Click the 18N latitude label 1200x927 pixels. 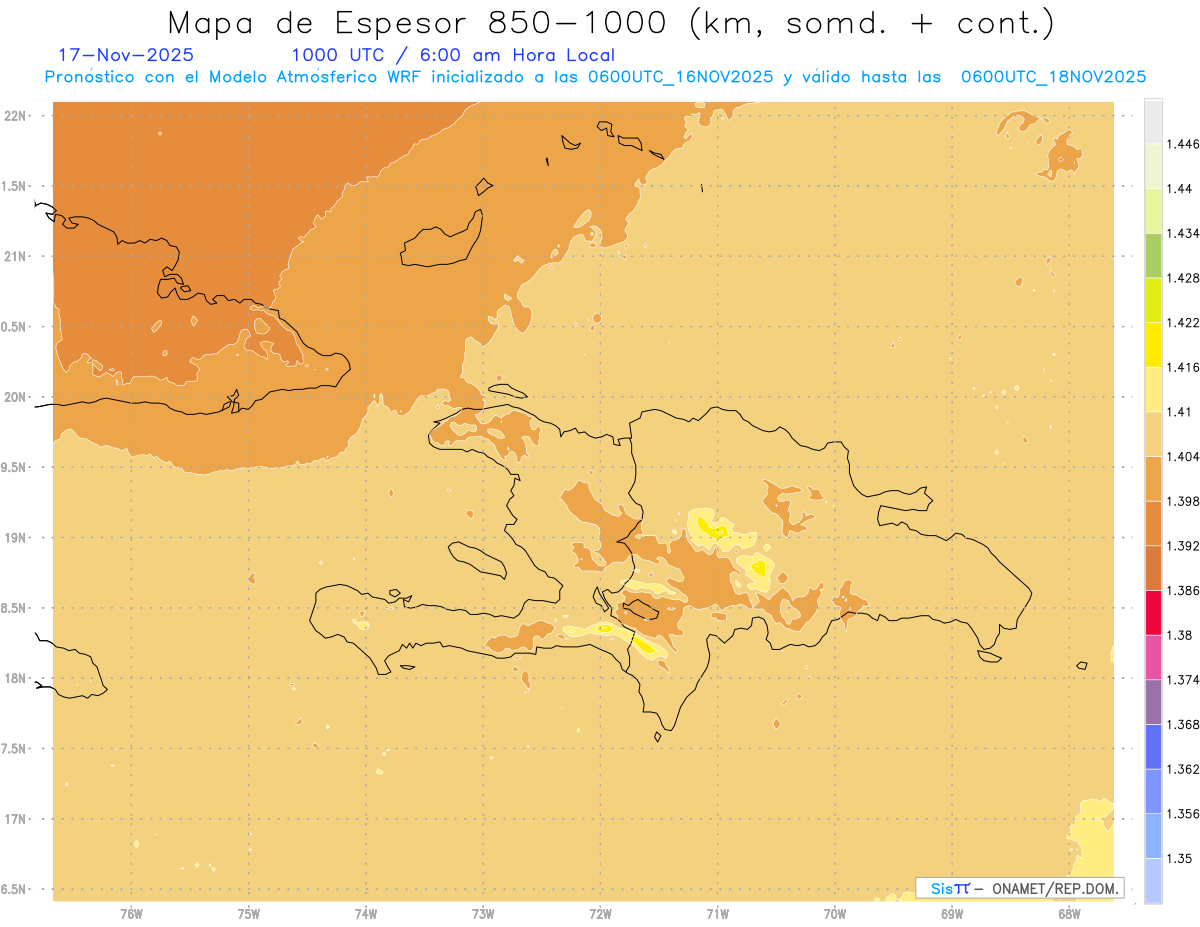coord(16,679)
